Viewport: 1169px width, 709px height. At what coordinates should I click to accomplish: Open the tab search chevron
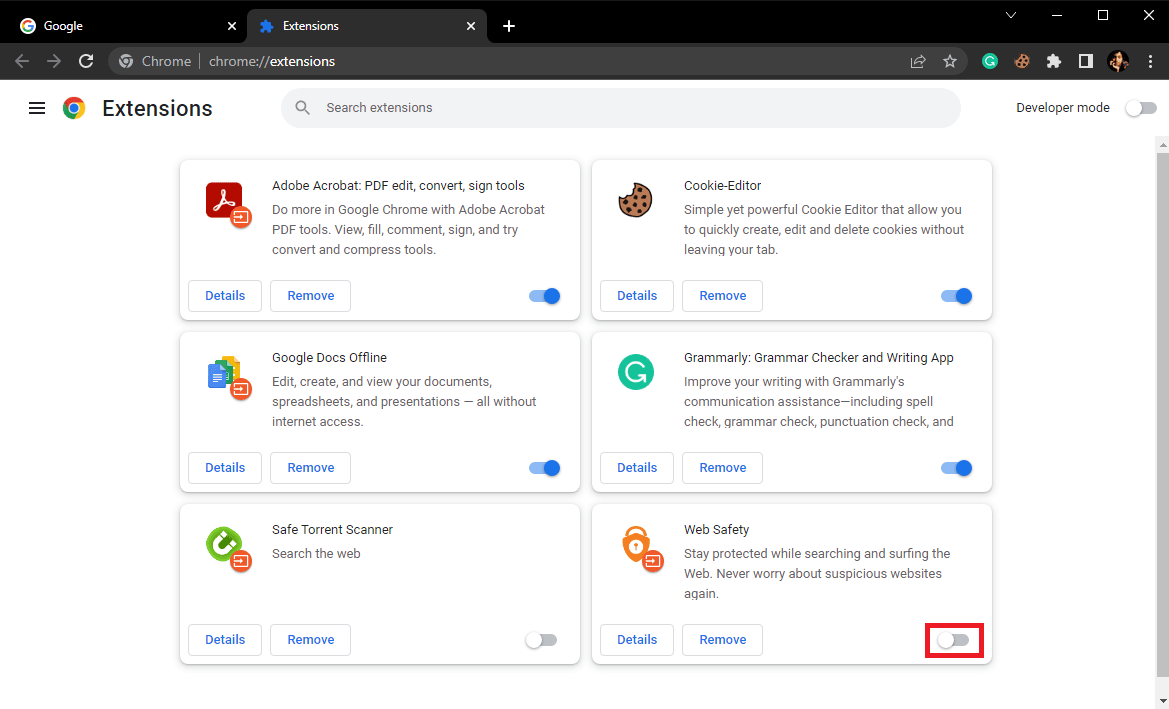(x=1011, y=15)
